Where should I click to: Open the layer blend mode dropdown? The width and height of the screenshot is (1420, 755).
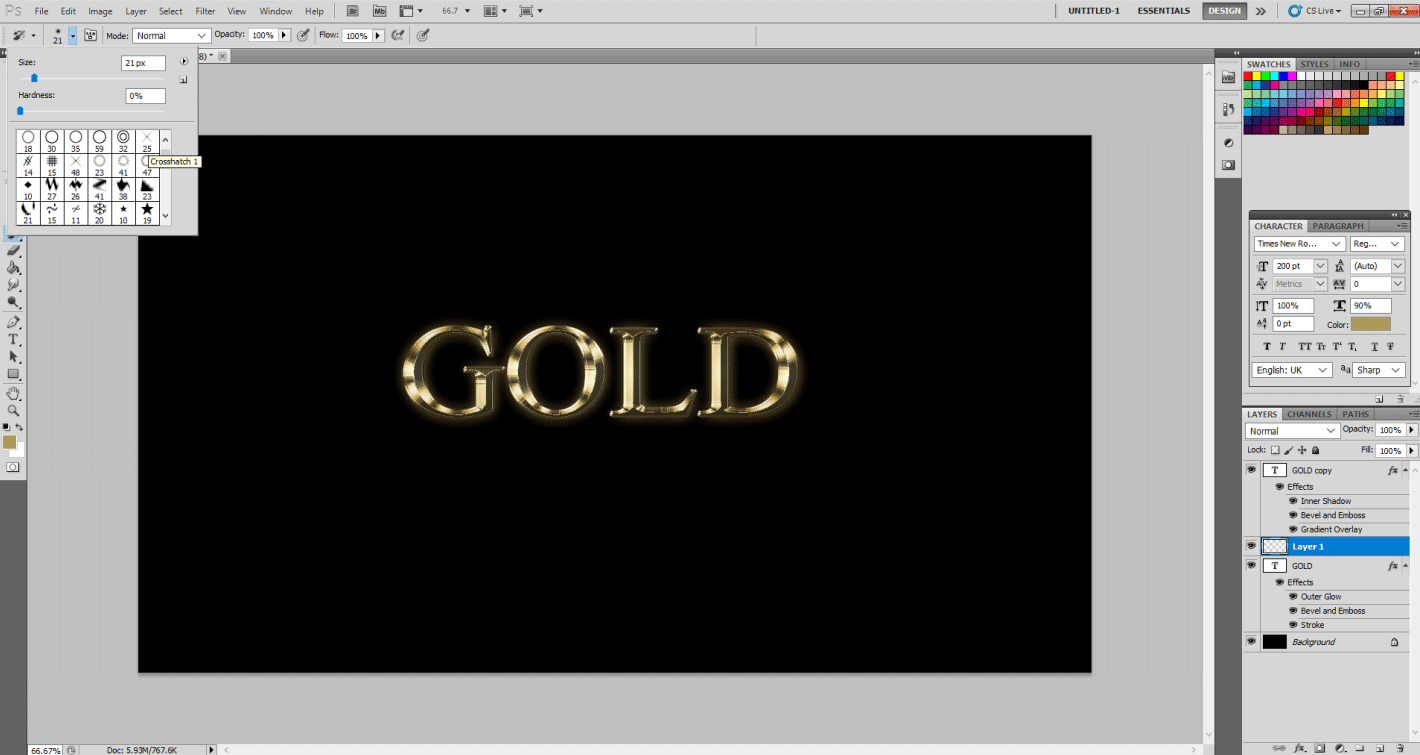1290,429
